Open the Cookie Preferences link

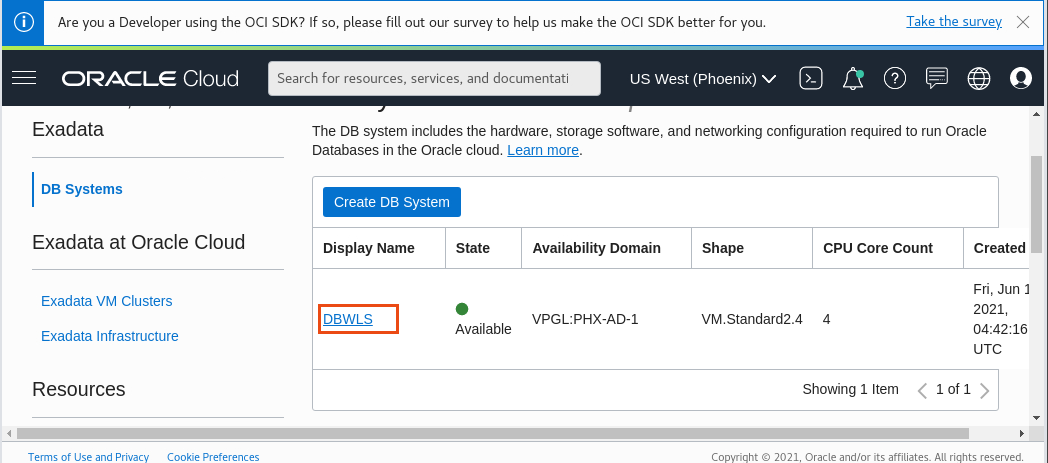coord(213,457)
